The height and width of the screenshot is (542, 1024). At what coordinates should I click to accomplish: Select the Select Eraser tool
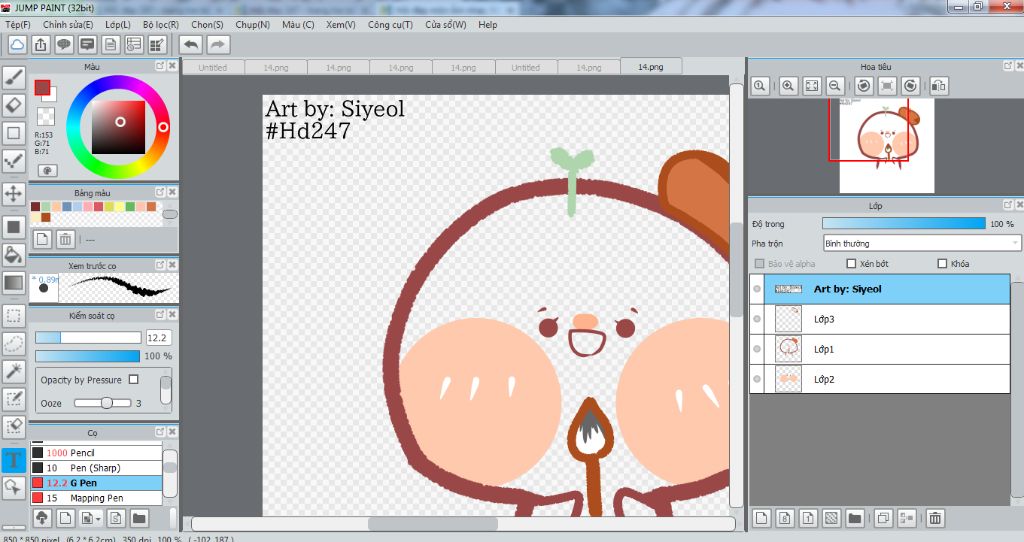click(x=14, y=426)
